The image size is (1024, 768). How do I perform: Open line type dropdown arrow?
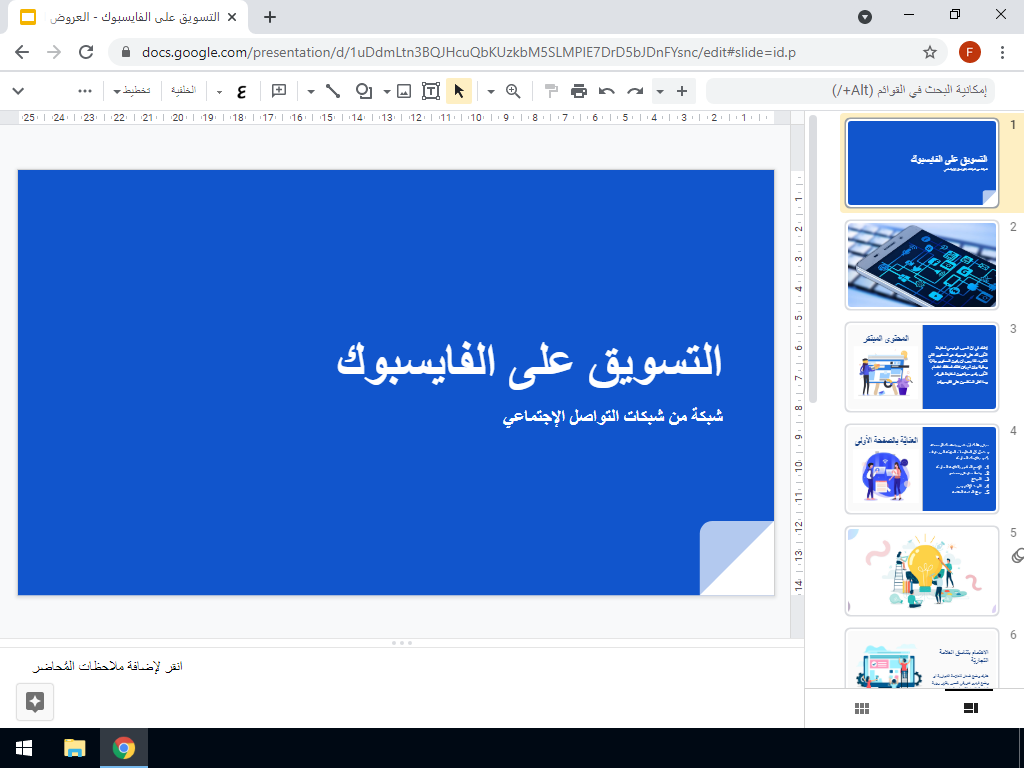click(x=311, y=91)
